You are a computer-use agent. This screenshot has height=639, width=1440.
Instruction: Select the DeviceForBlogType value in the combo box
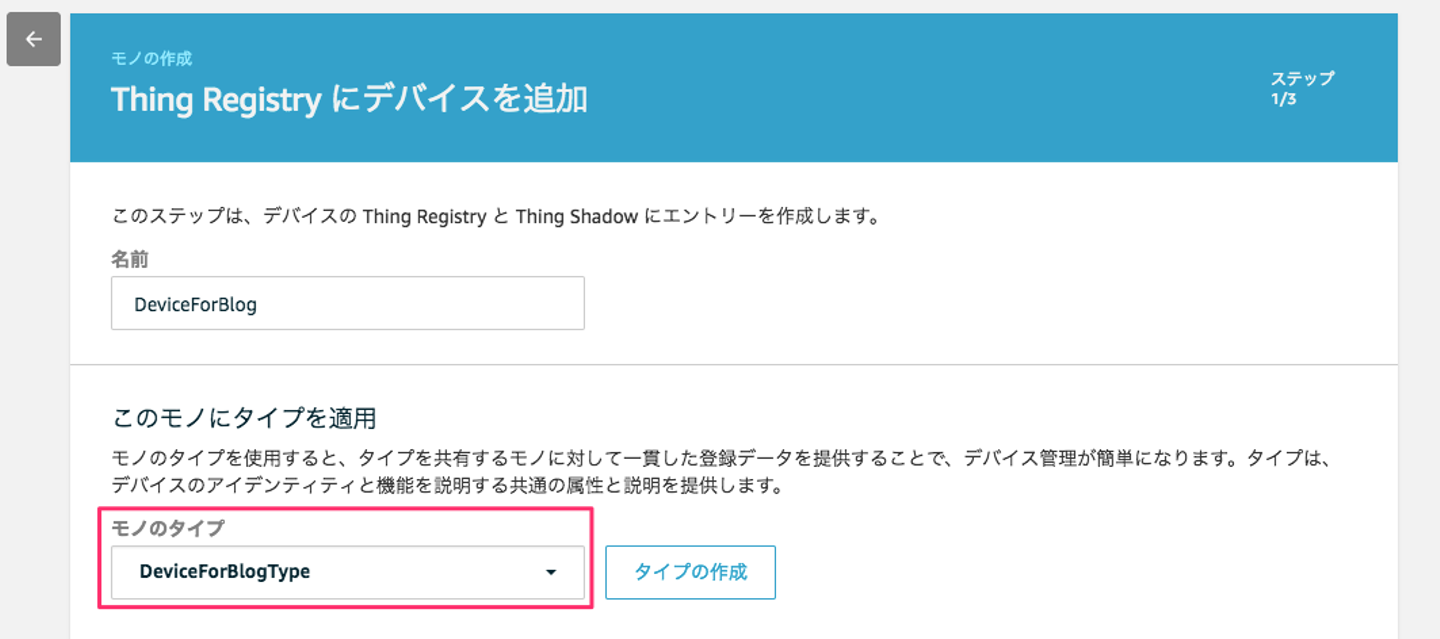point(225,573)
